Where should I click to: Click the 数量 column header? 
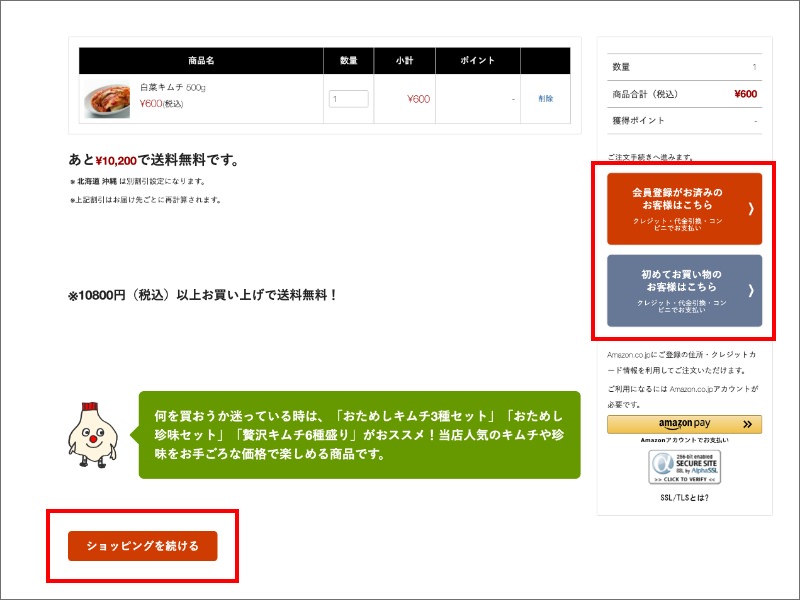point(348,59)
